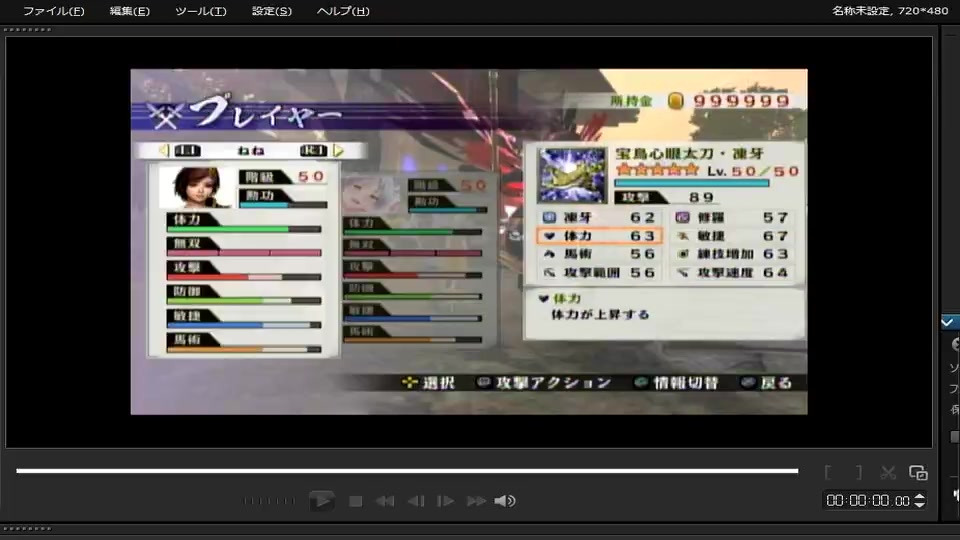Open the 編集(E) menu

tap(129, 11)
